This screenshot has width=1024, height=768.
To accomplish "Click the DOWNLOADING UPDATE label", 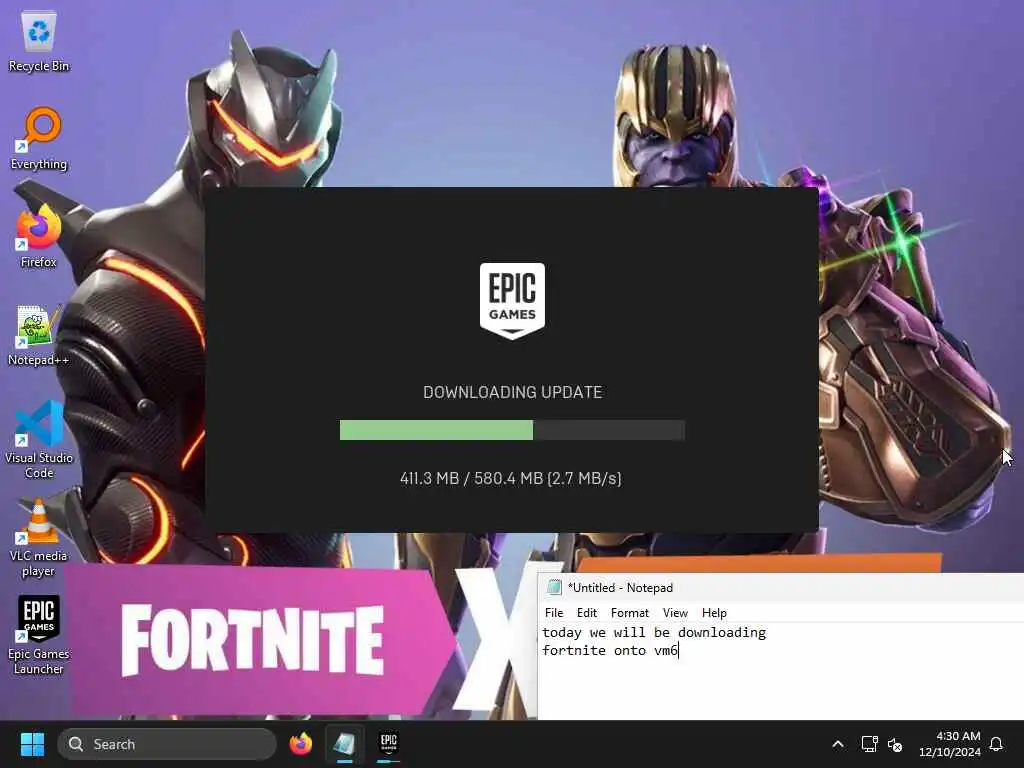I will tap(512, 392).
